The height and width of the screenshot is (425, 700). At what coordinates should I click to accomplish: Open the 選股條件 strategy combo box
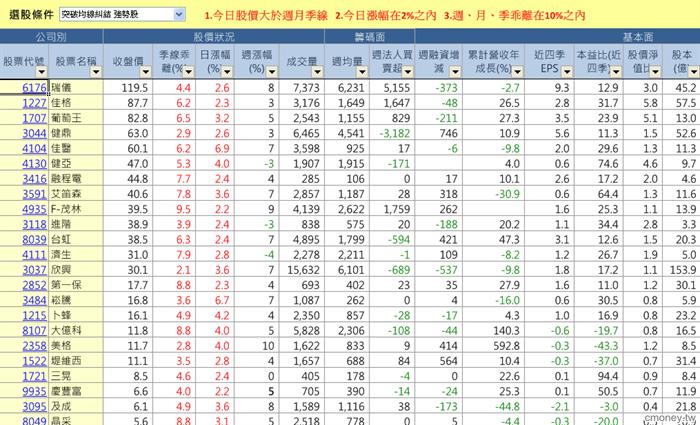pos(122,15)
